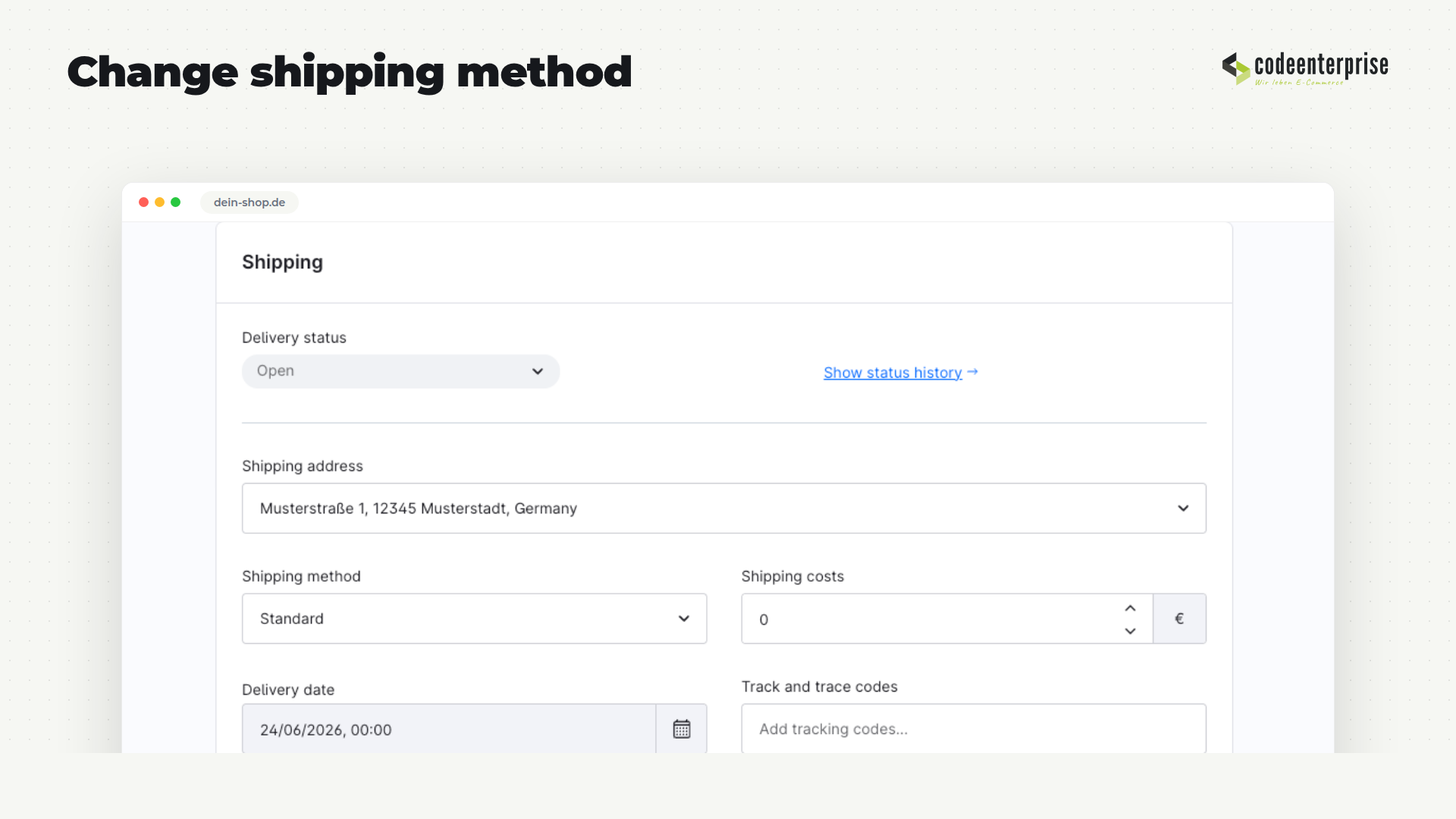1456x819 pixels.
Task: Expand the Shipping address dropdown
Action: tap(724, 508)
